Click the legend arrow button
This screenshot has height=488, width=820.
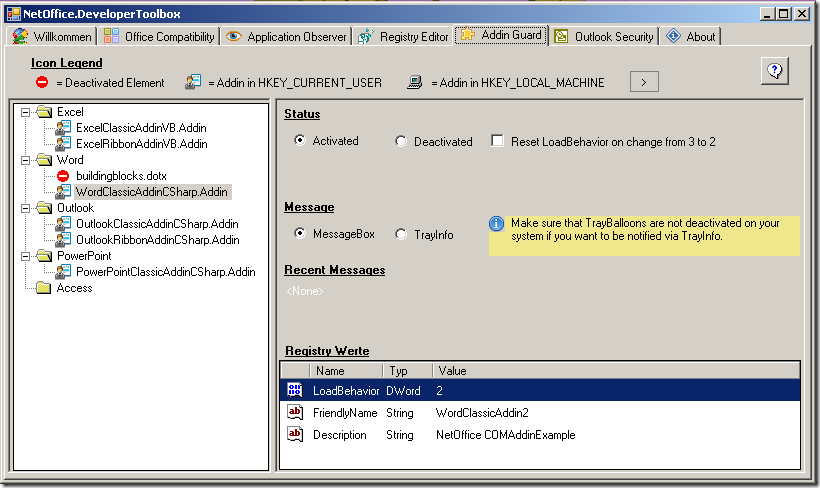pyautogui.click(x=644, y=82)
